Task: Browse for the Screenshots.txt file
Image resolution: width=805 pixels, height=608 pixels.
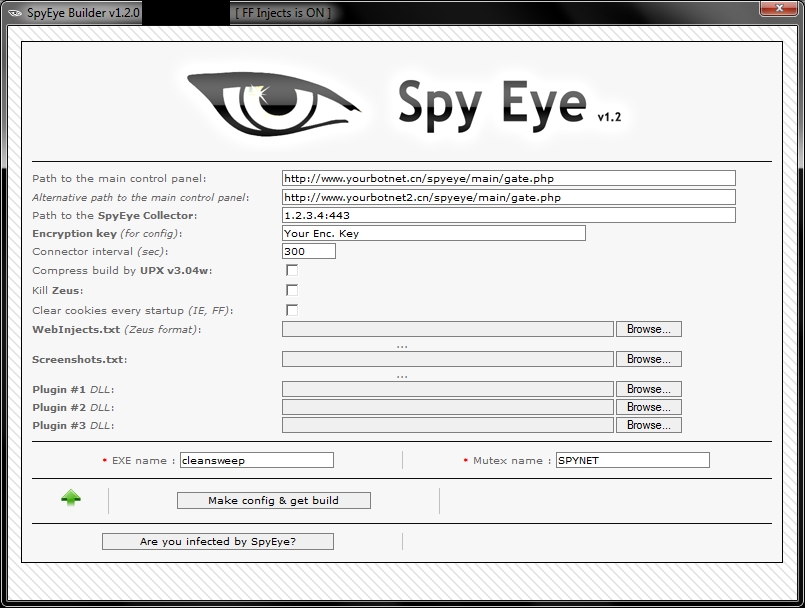Action: (x=648, y=359)
